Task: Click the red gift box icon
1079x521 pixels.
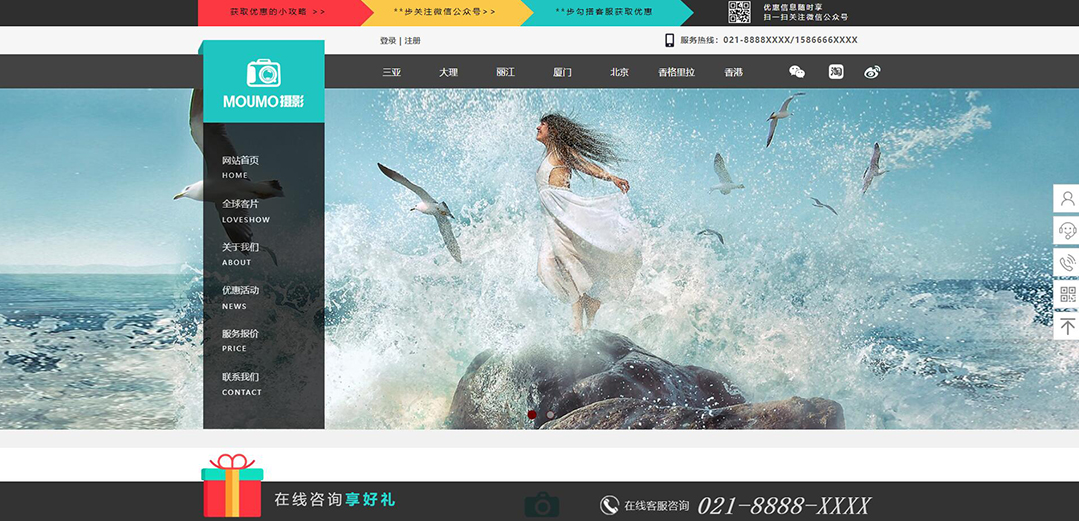Action: (232, 487)
